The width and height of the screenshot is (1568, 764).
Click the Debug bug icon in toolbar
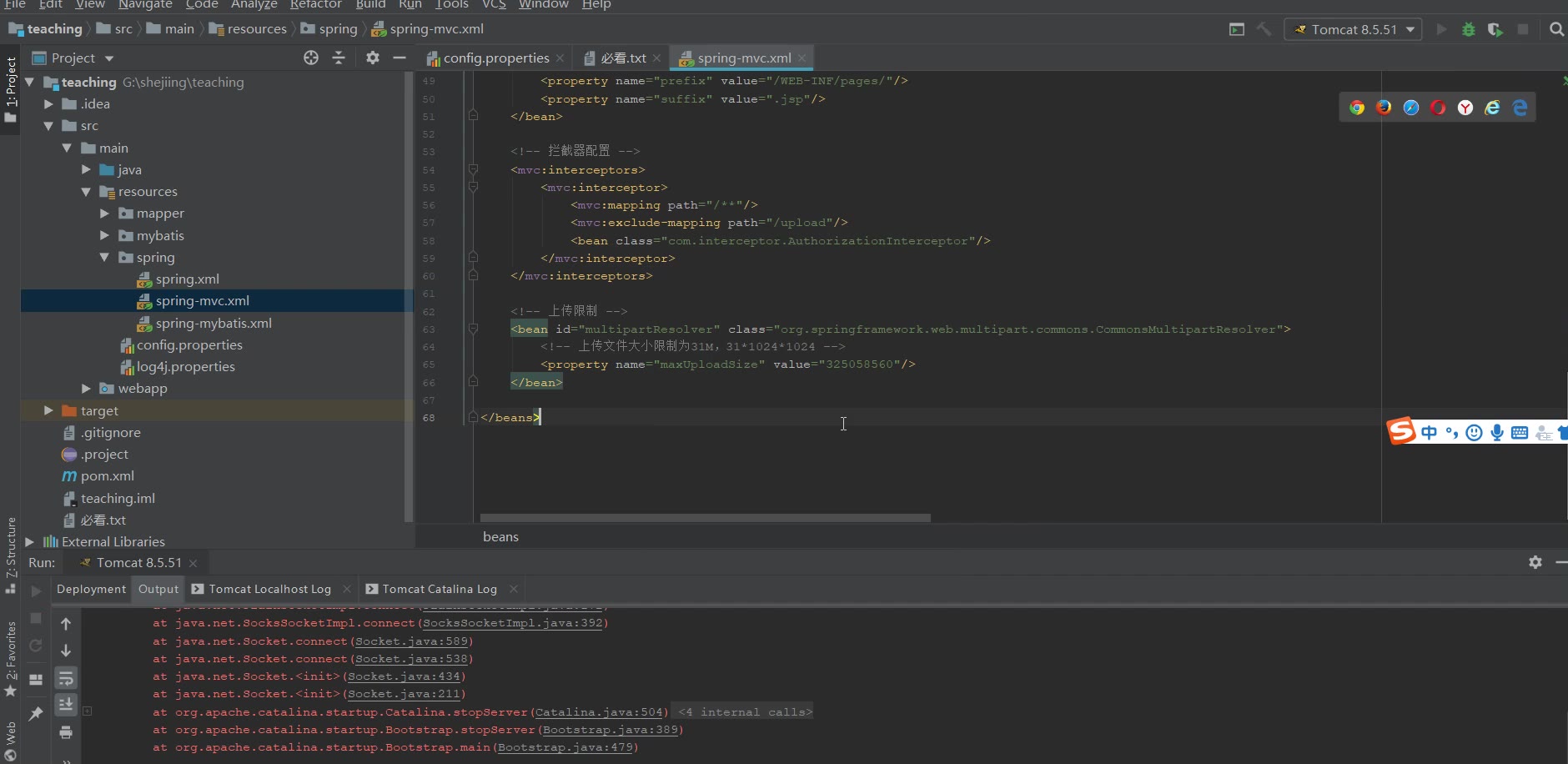[1469, 29]
